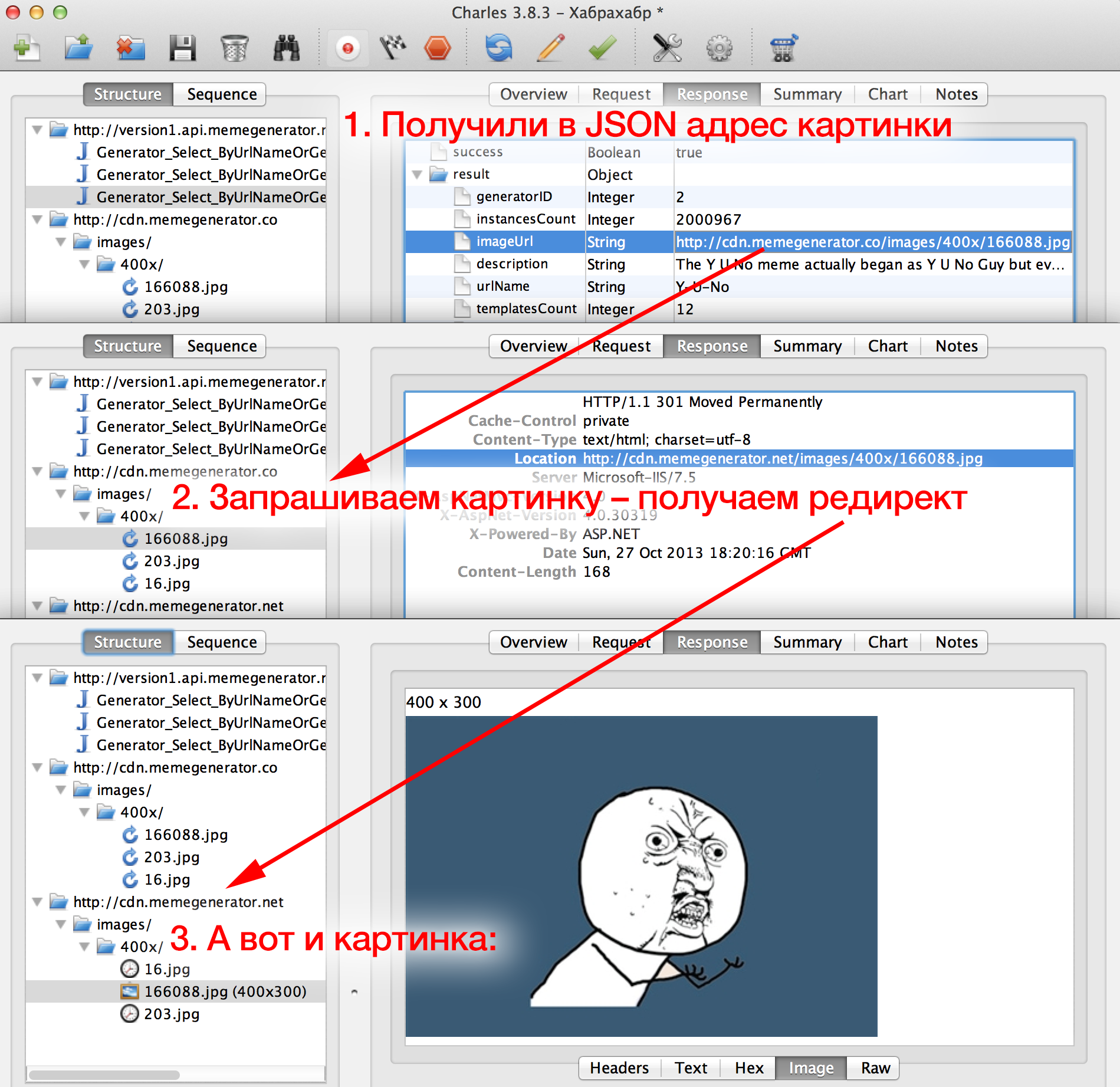Edit a request with the pencil icon
Viewport: 1120px width, 1087px height.
click(x=548, y=47)
